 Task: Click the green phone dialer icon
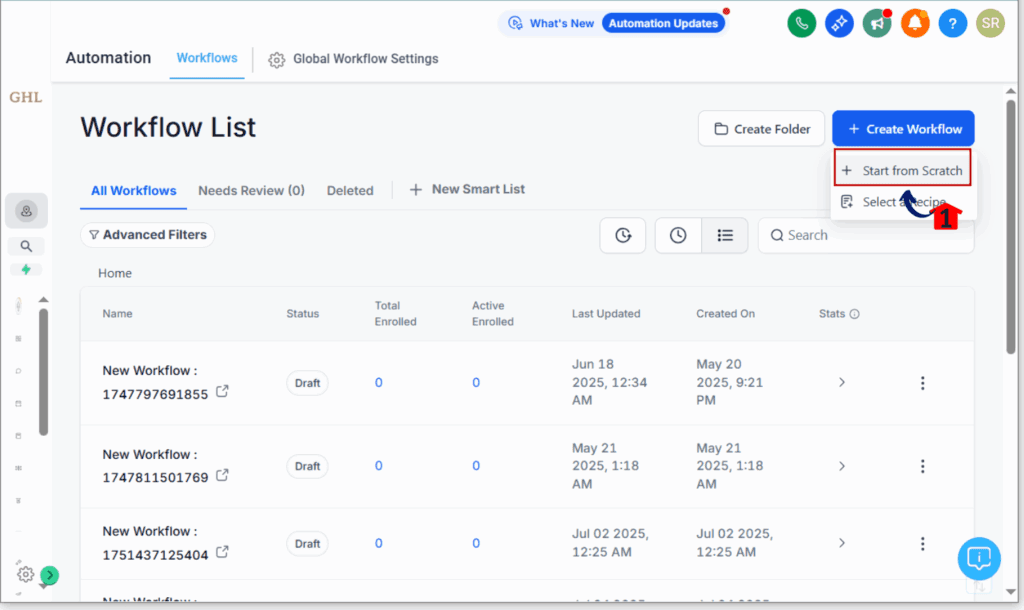click(x=801, y=24)
